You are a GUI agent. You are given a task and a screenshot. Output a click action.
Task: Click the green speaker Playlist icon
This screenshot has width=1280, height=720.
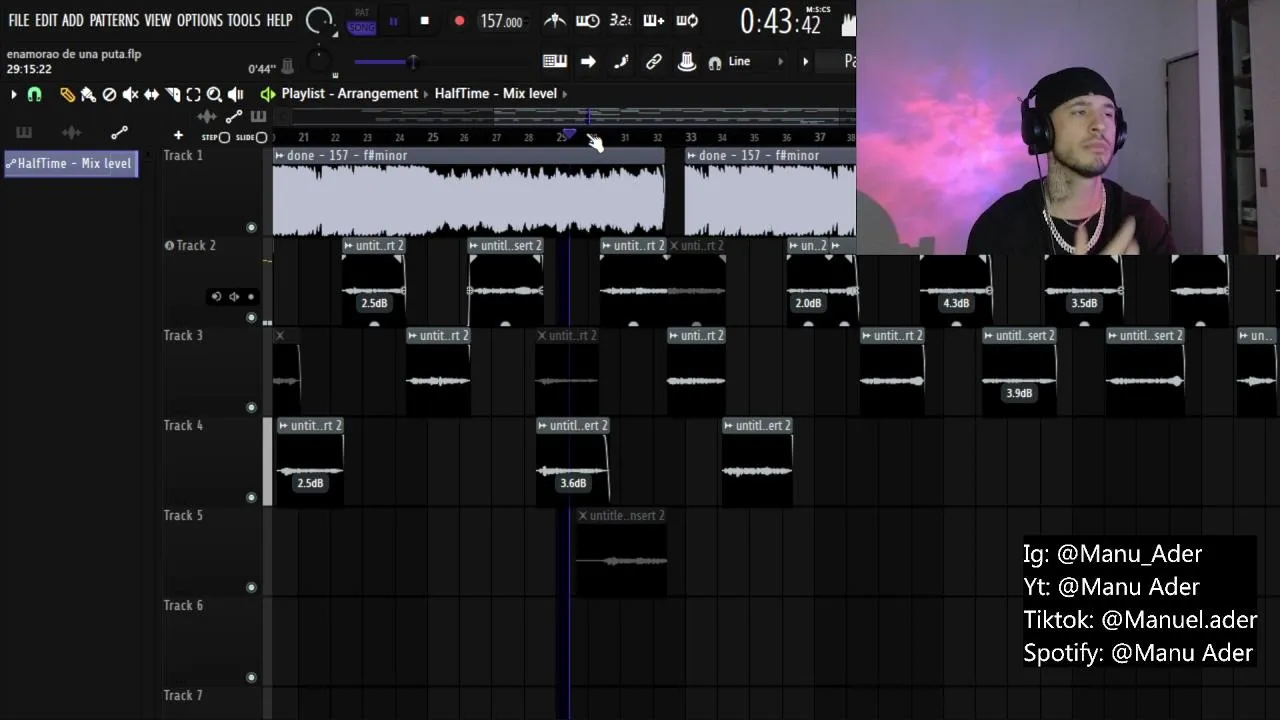coord(267,94)
